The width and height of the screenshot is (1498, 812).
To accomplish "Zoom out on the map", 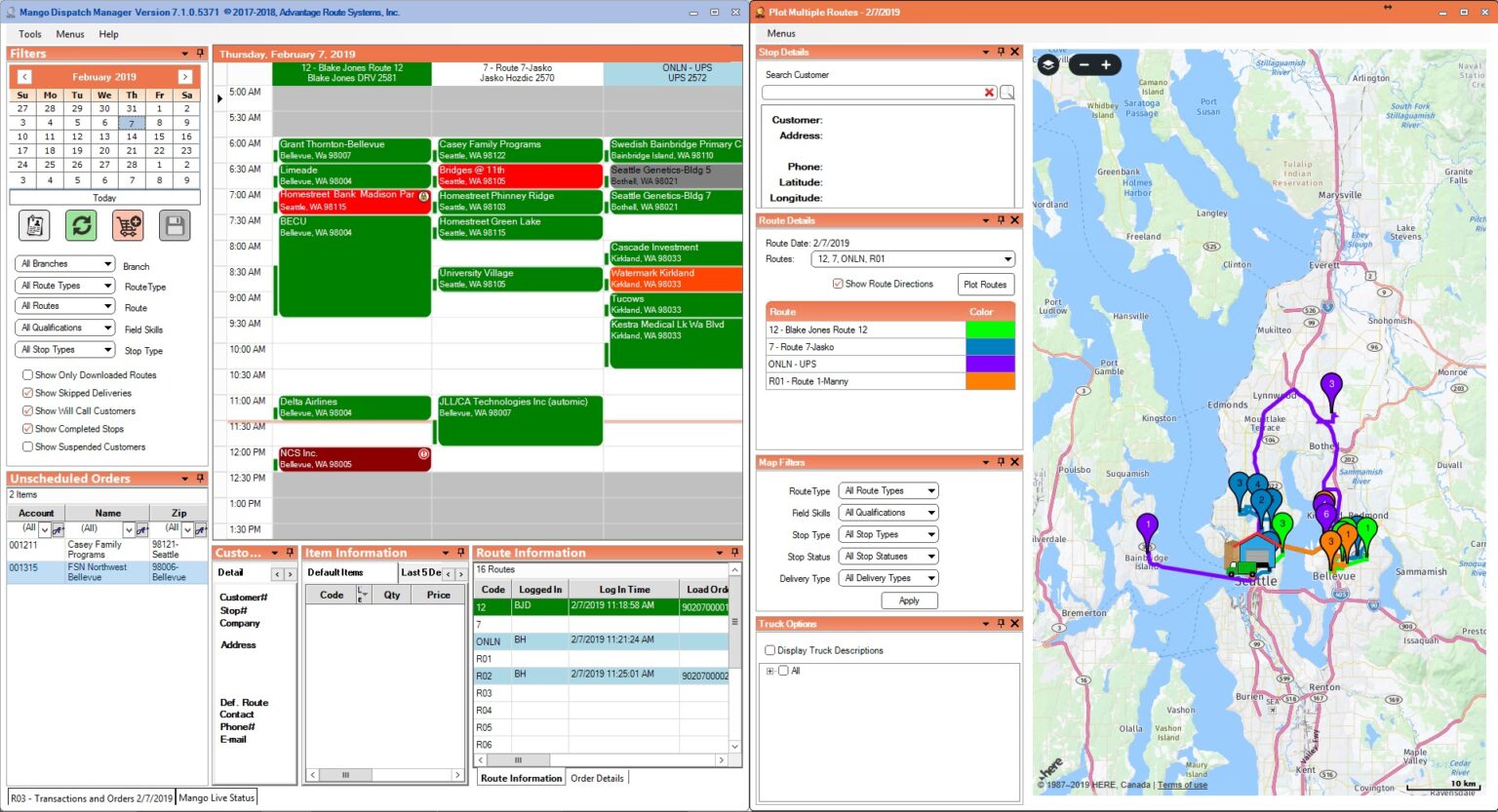I will pos(1084,65).
